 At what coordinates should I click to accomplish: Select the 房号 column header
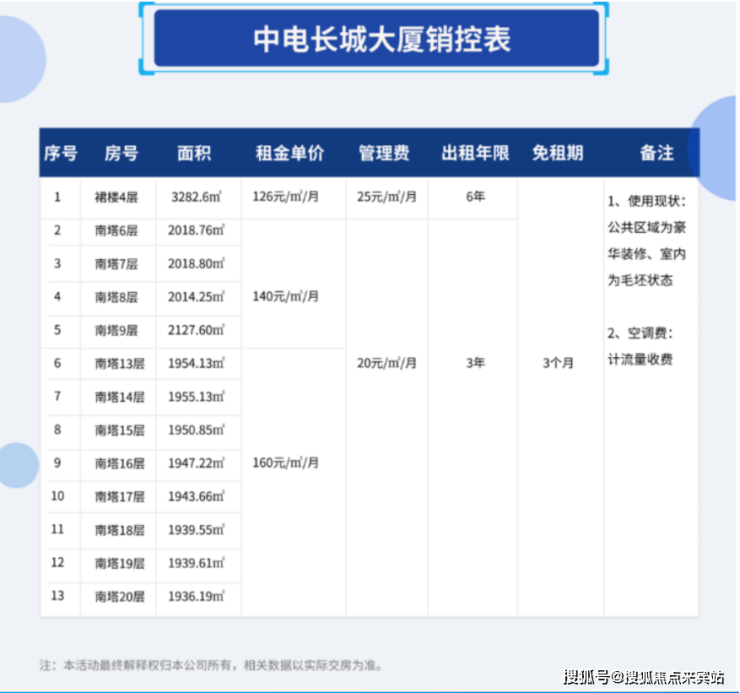tap(121, 153)
